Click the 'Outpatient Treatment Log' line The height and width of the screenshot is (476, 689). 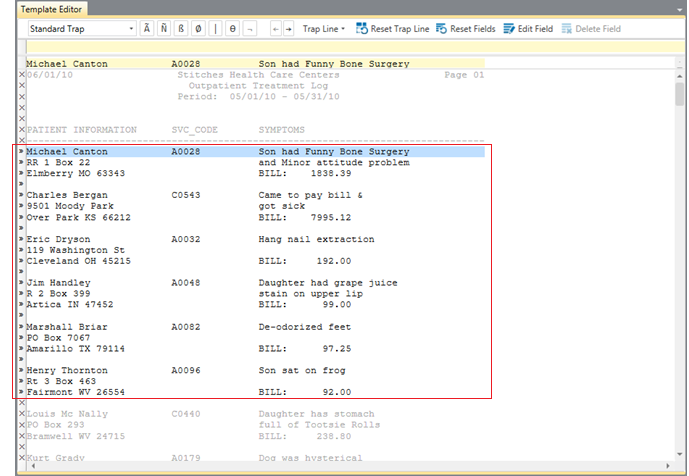coord(258,86)
